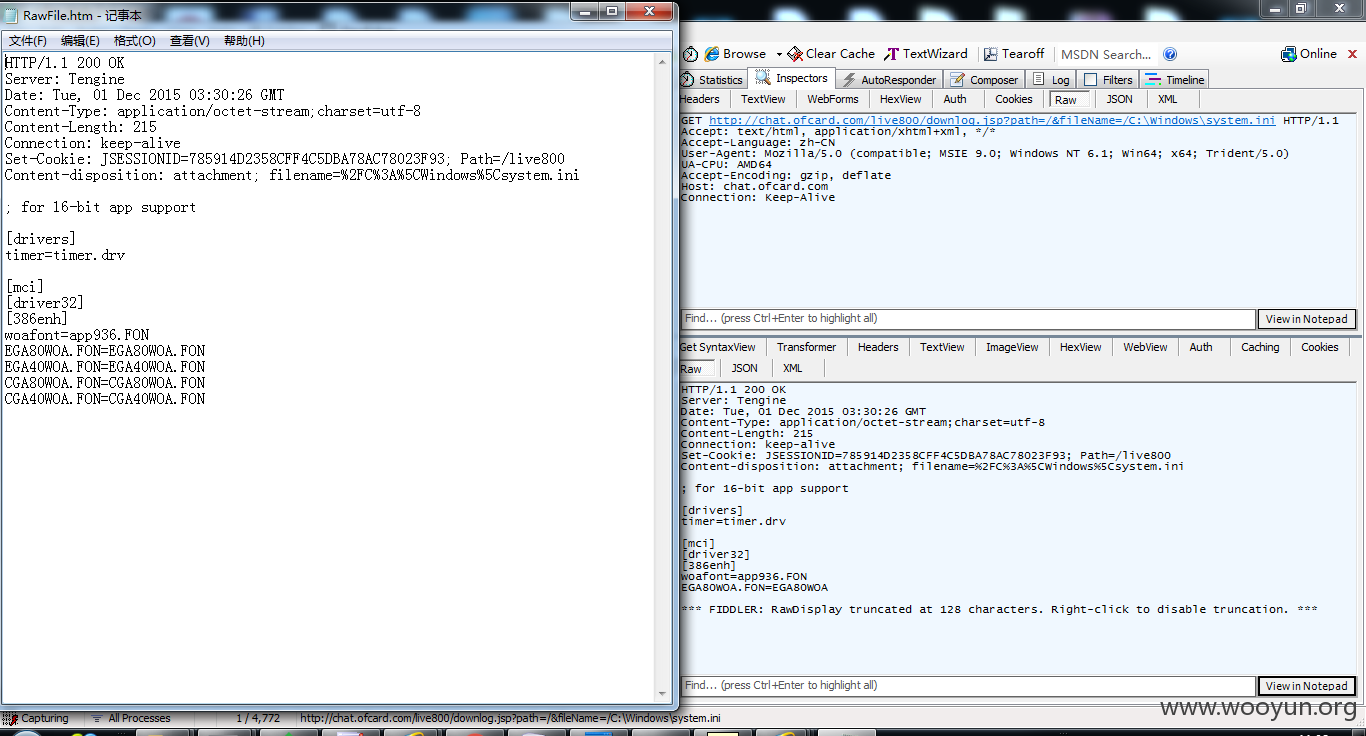Click Notepad scrollbar up arrow
The image size is (1366, 736).
663,60
